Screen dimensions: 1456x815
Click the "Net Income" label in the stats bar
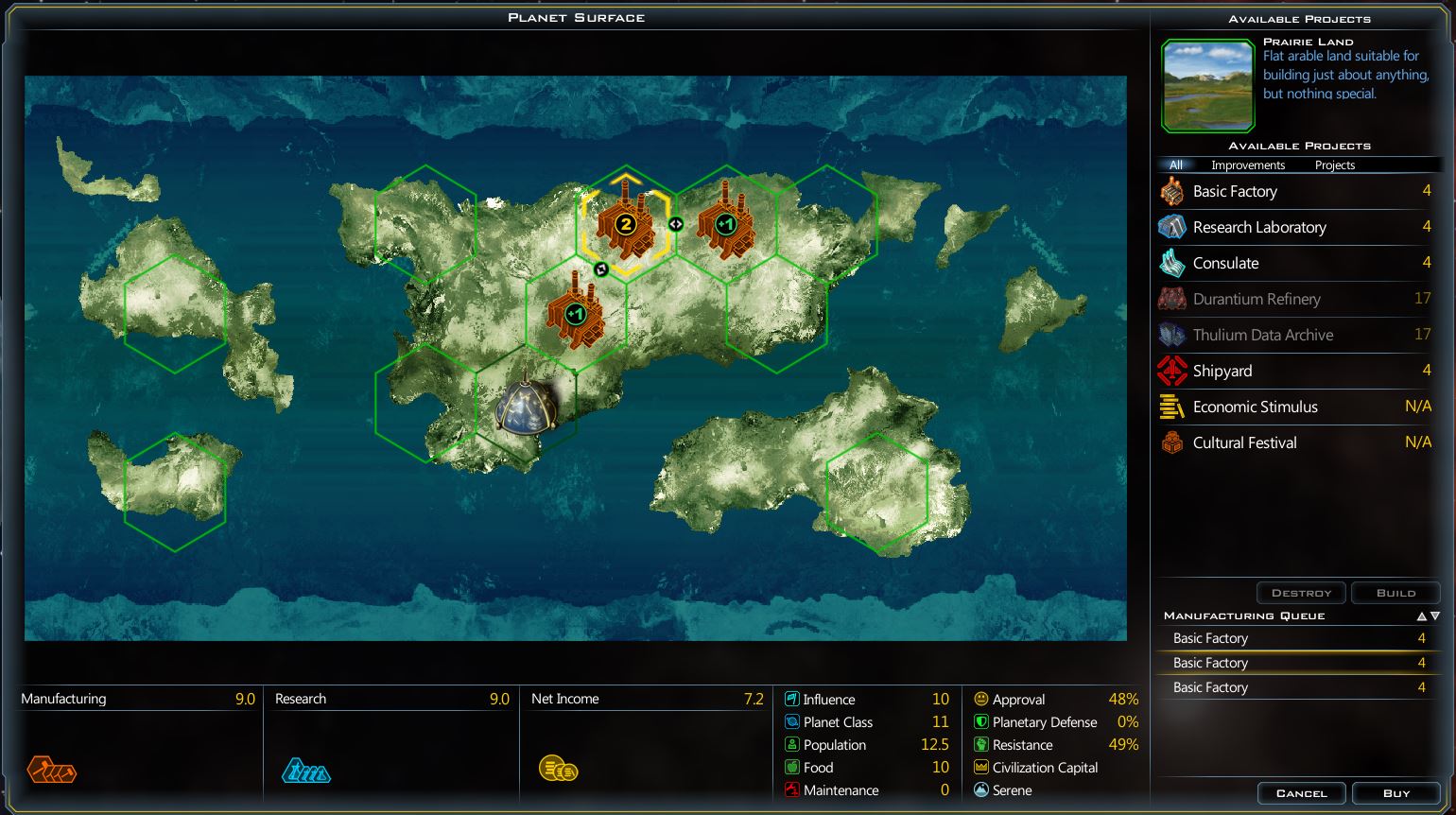(565, 699)
